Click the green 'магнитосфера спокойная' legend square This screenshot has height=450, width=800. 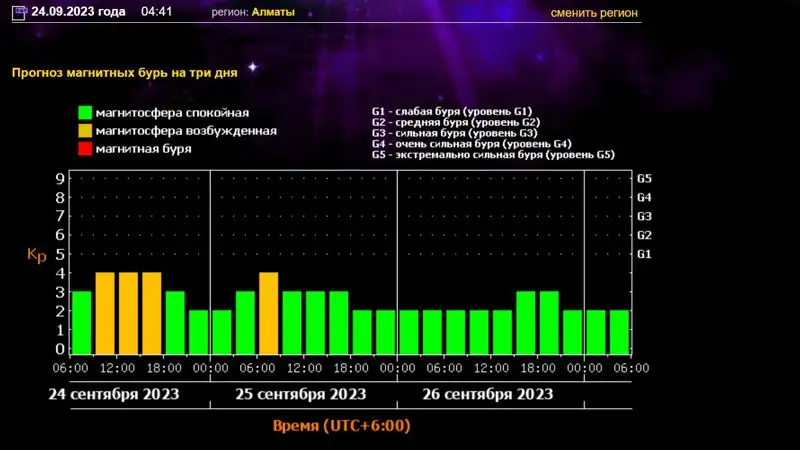[85, 113]
